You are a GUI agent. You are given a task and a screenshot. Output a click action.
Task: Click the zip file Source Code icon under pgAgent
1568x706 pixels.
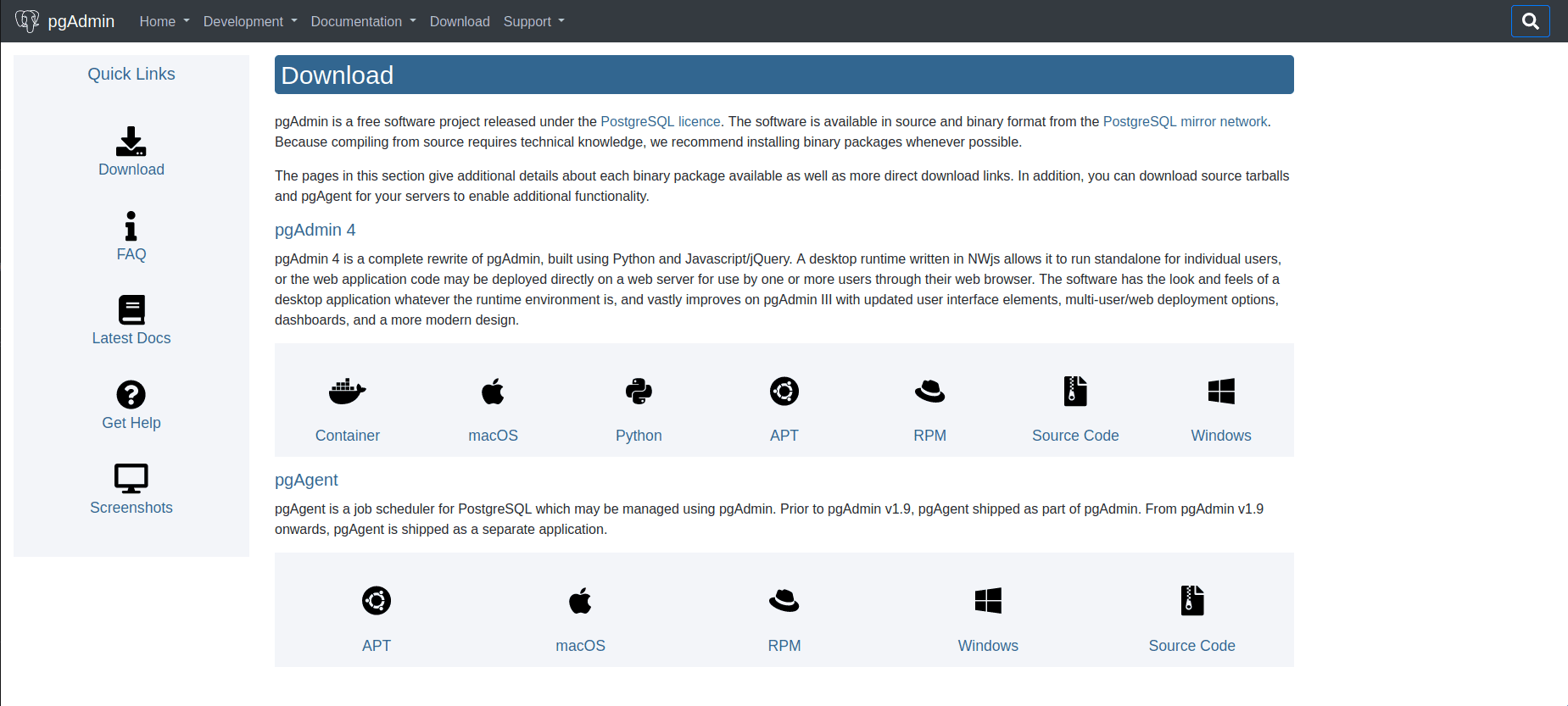click(x=1192, y=601)
